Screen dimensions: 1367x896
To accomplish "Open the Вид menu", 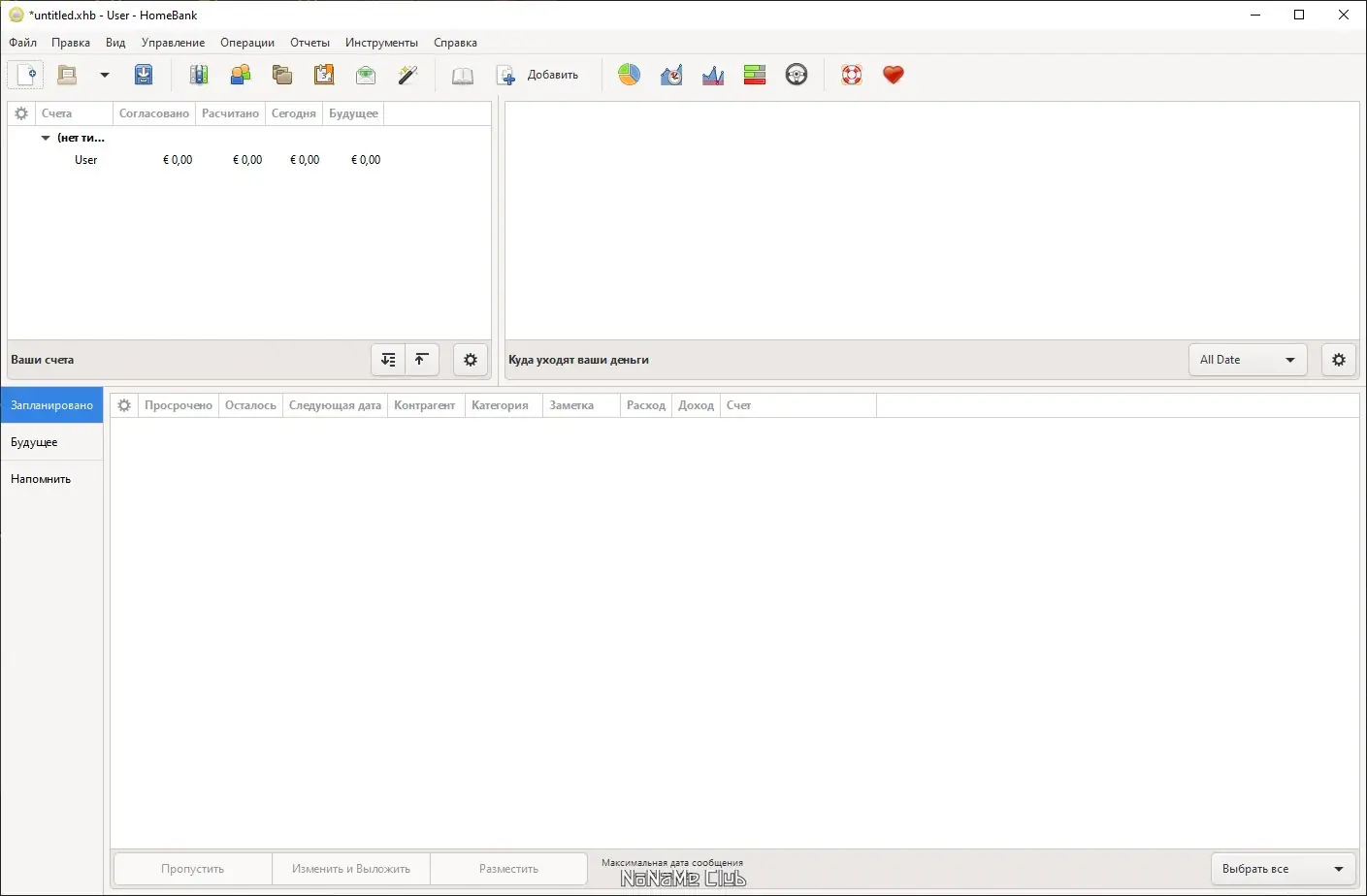I will coord(115,43).
